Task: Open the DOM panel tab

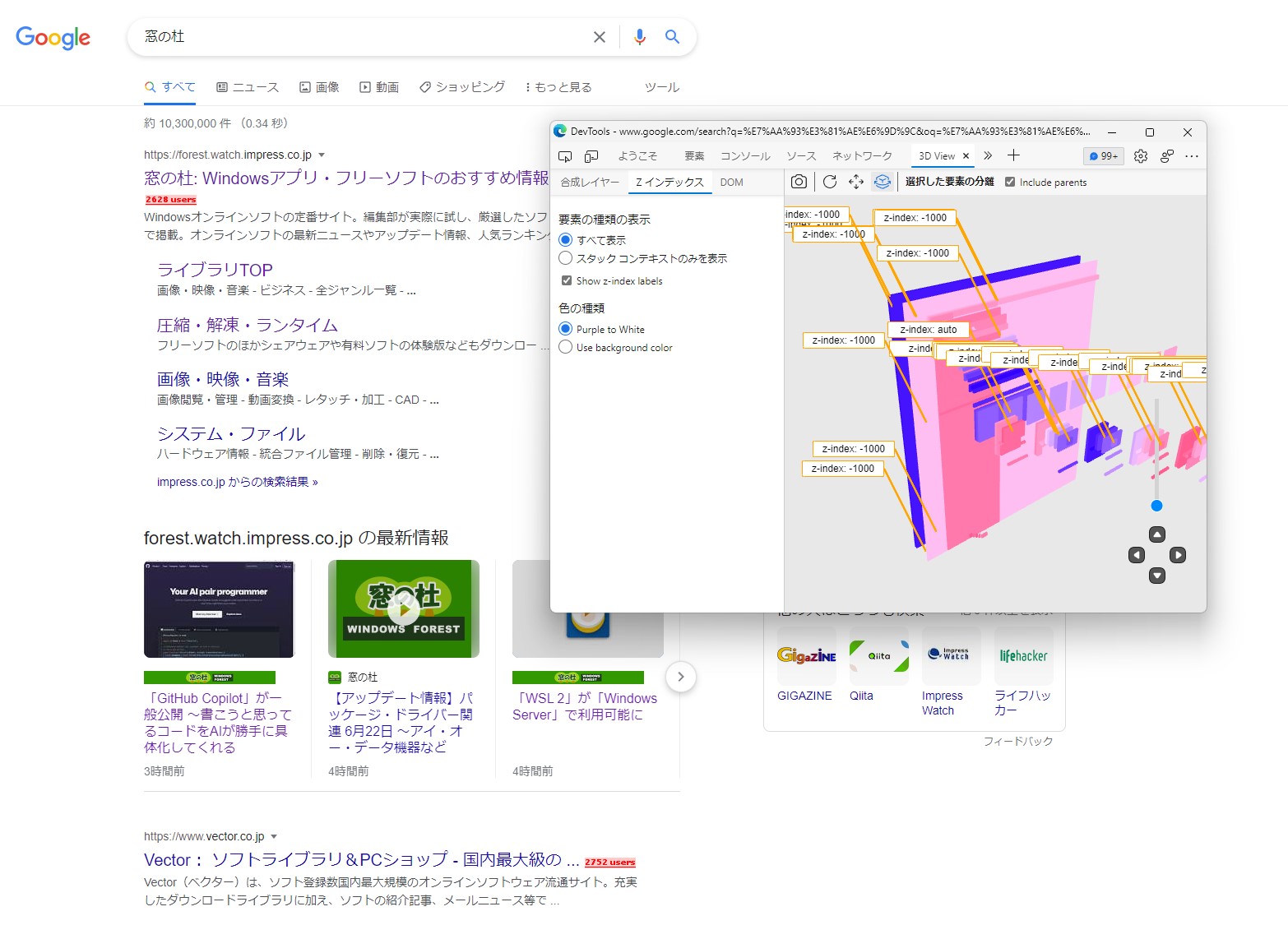Action: (731, 183)
